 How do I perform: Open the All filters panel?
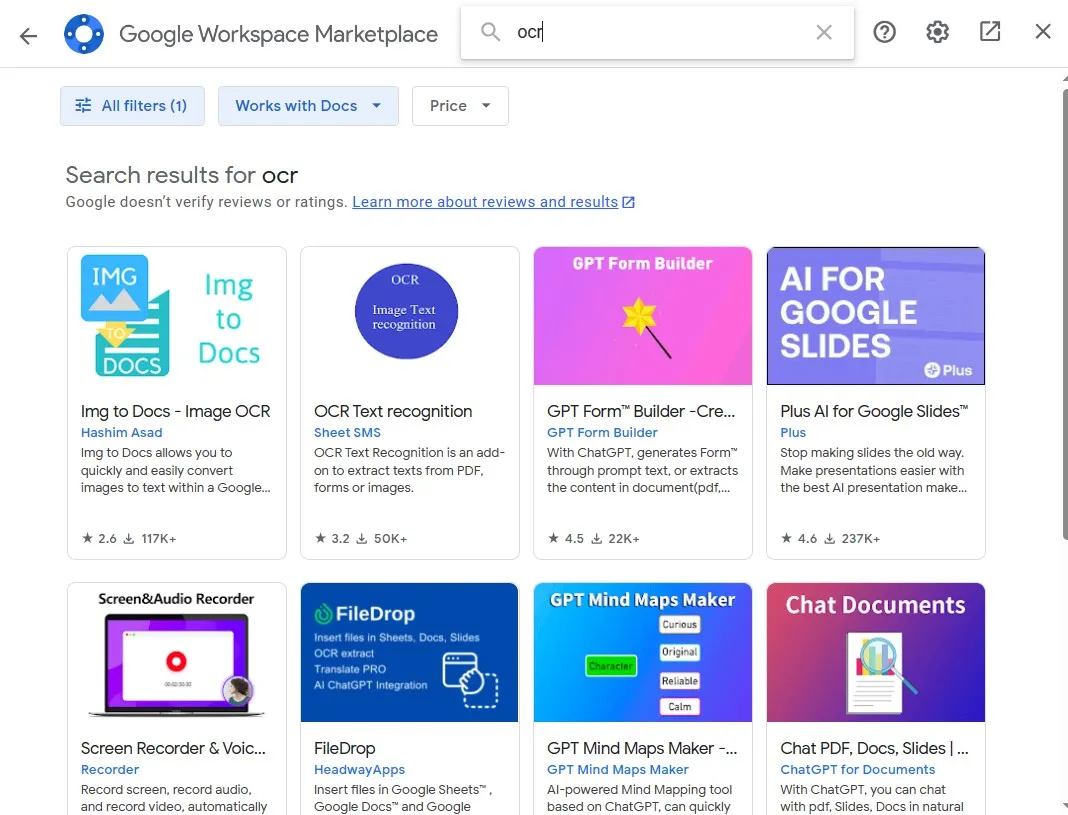point(132,105)
